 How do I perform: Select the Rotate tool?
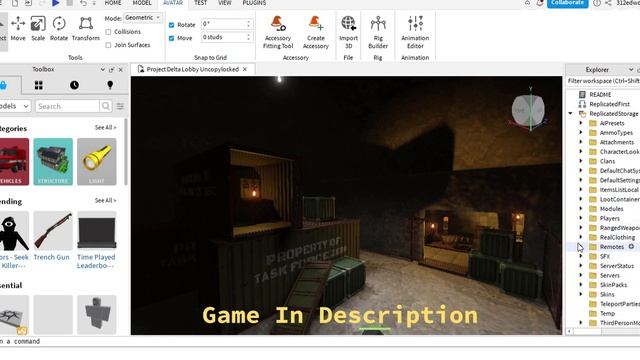pyautogui.click(x=59, y=29)
